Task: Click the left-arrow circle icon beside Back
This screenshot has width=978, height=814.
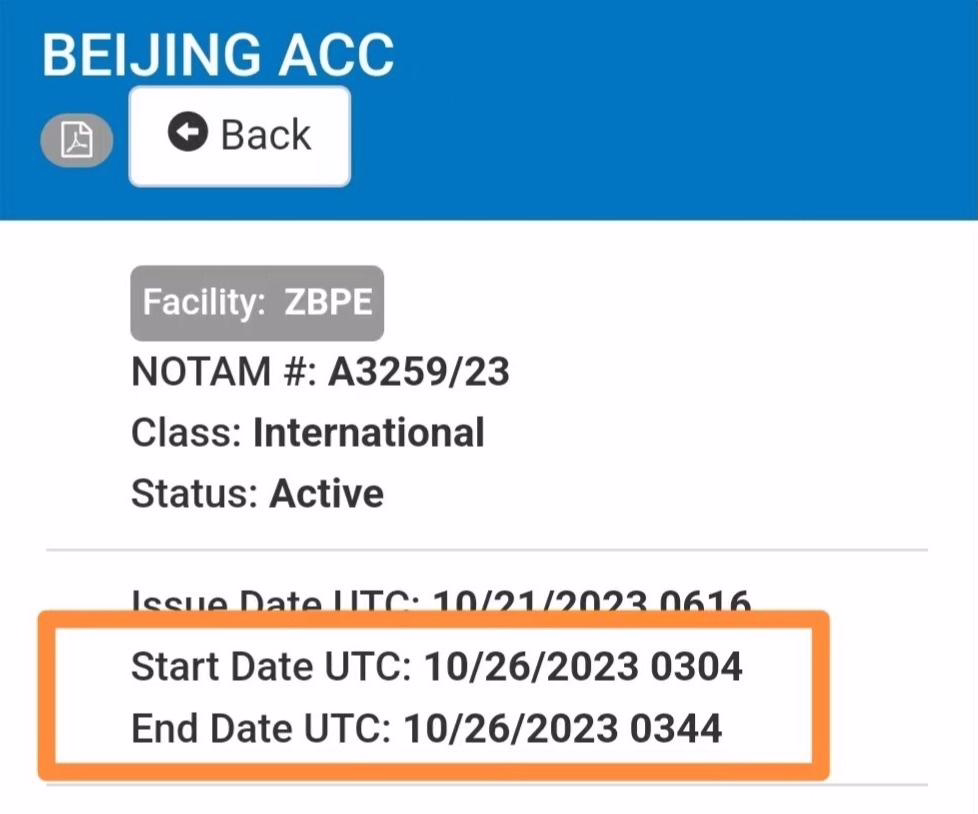Action: pos(187,133)
